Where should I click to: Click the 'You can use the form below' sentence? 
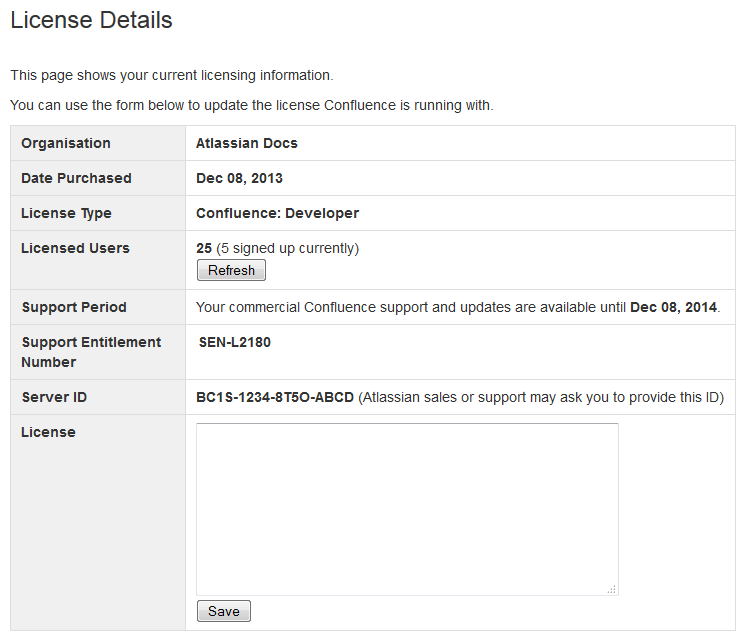click(252, 105)
